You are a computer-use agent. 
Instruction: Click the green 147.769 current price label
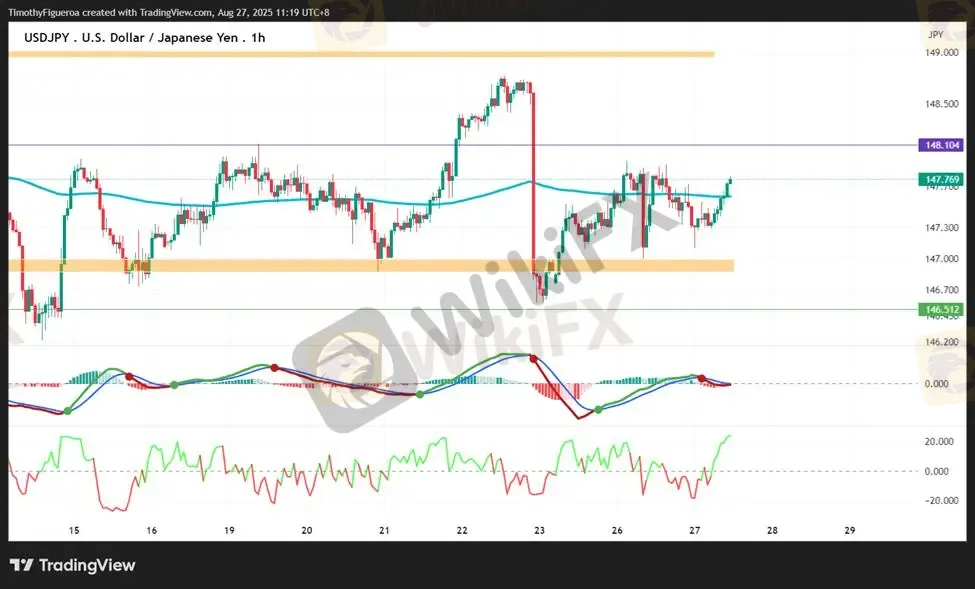(942, 179)
